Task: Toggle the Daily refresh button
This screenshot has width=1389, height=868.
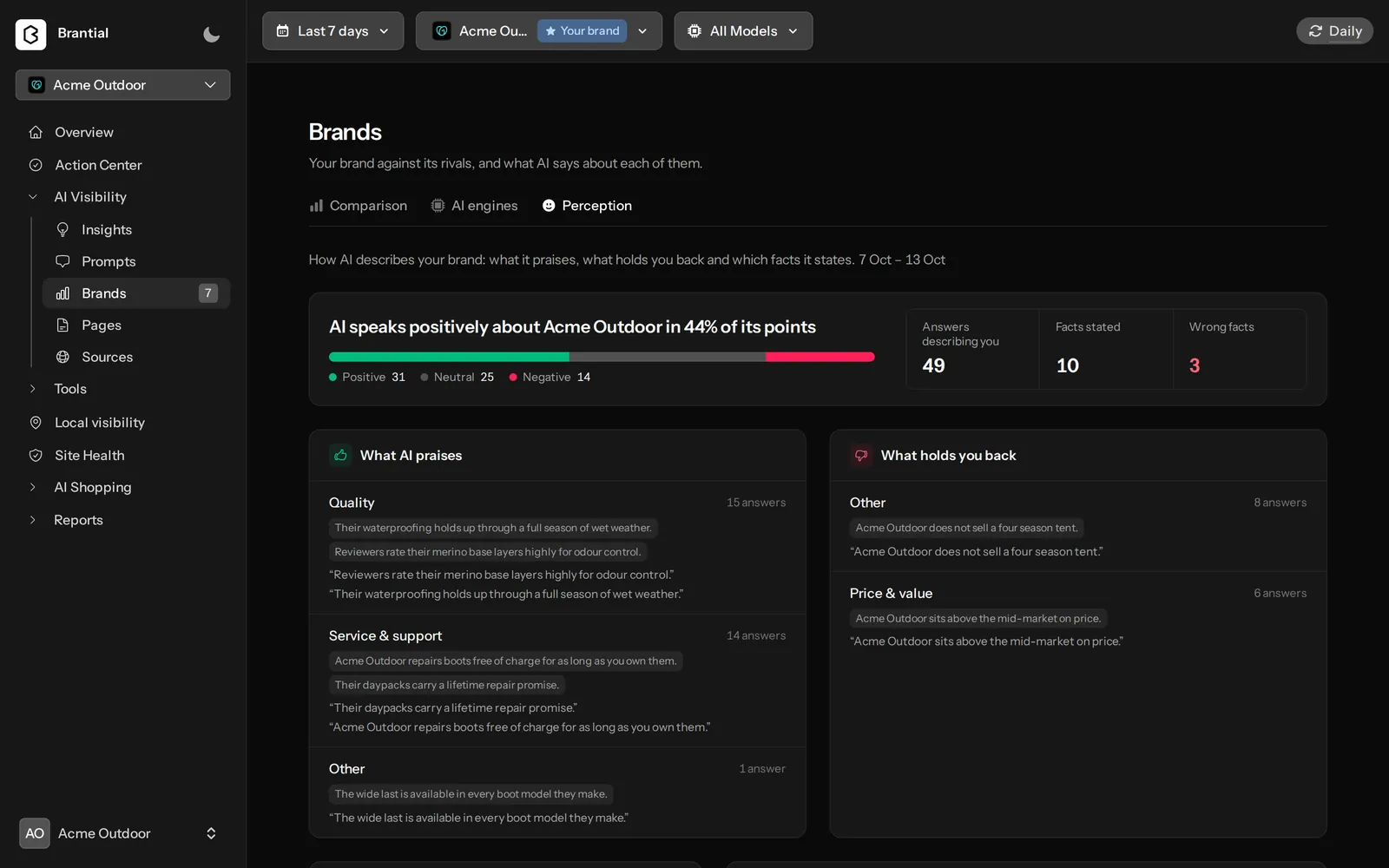Action: tap(1334, 31)
